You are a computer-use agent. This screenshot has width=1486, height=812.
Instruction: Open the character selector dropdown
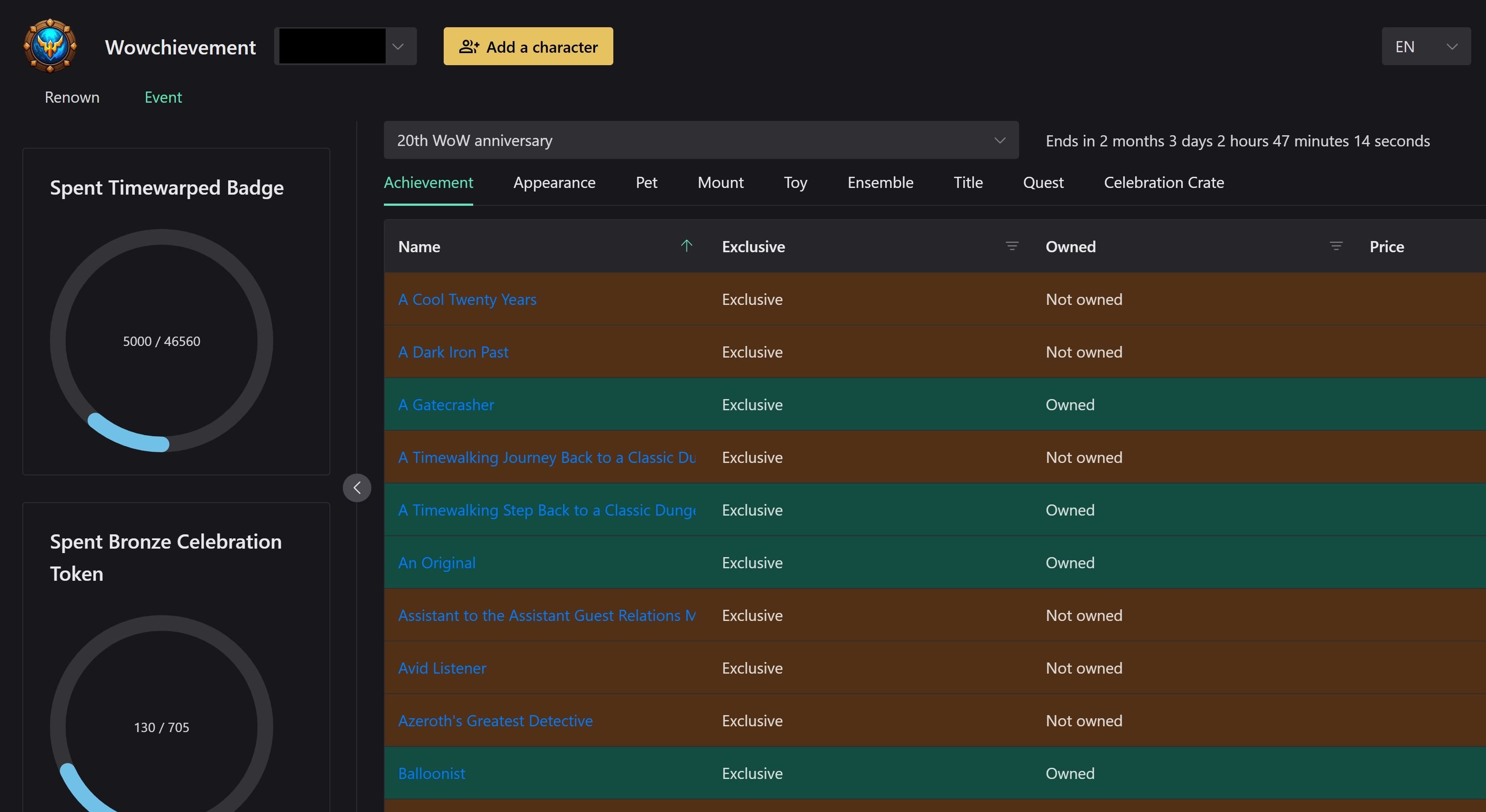point(345,46)
